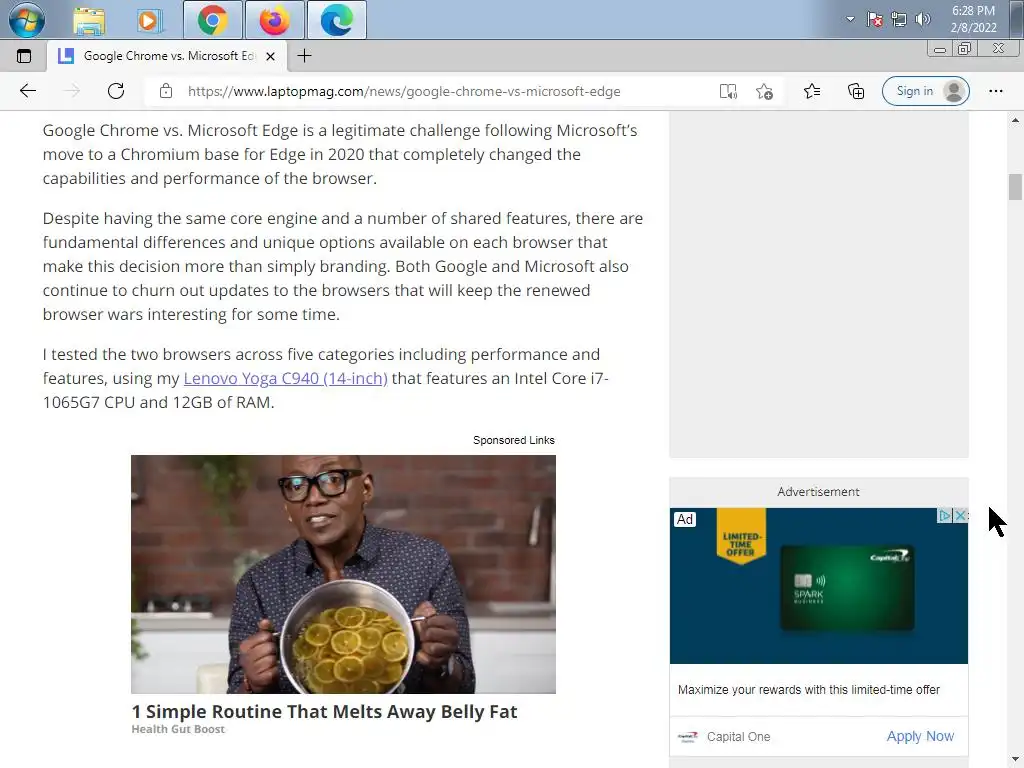Click the AdChoices triangle icon

(x=944, y=515)
